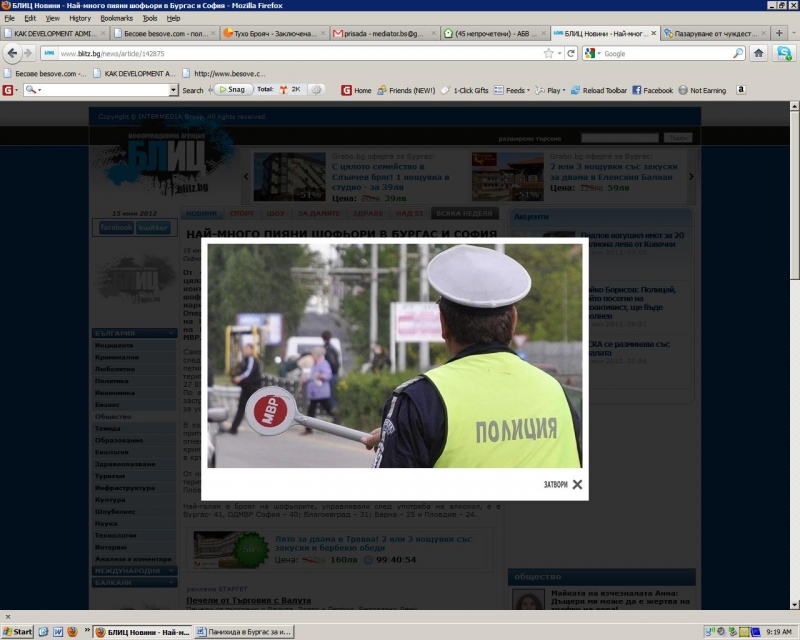
Task: Expand the БЪЛГАРИЯ sidebar section
Action: pyautogui.click(x=134, y=333)
